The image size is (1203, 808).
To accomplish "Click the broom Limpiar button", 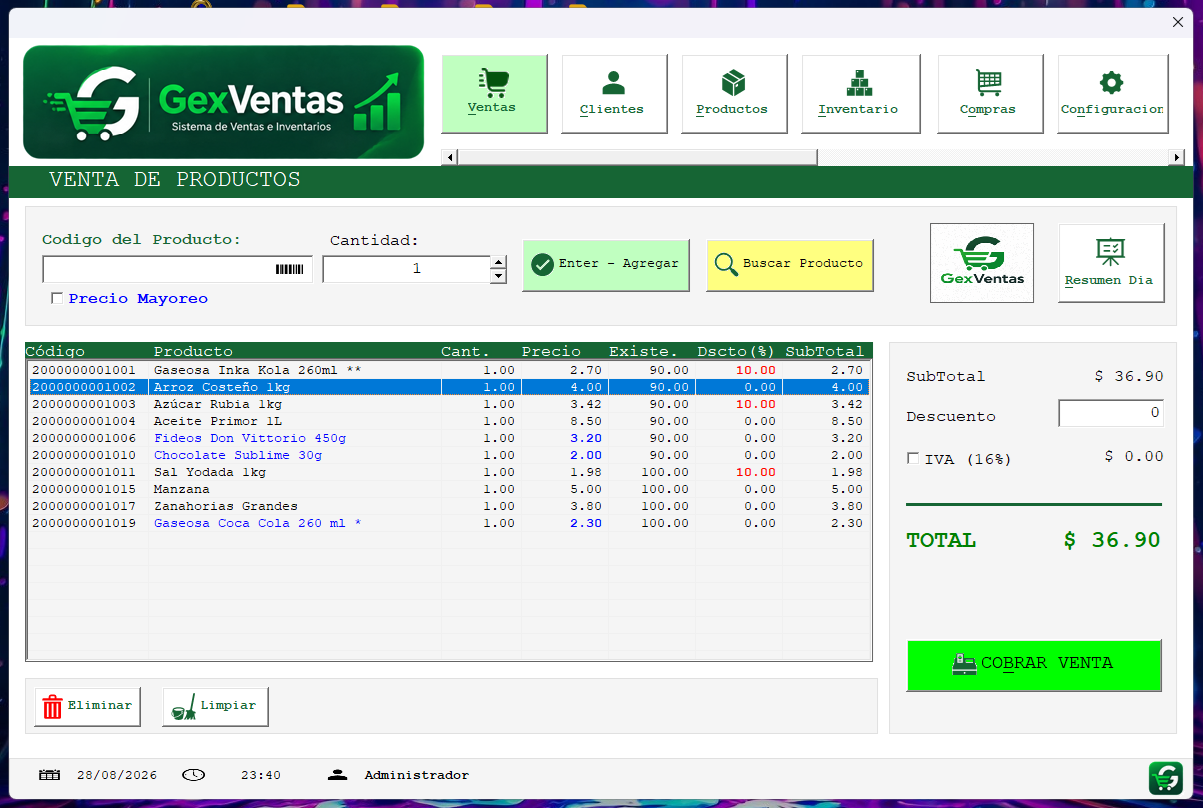I will [x=215, y=706].
